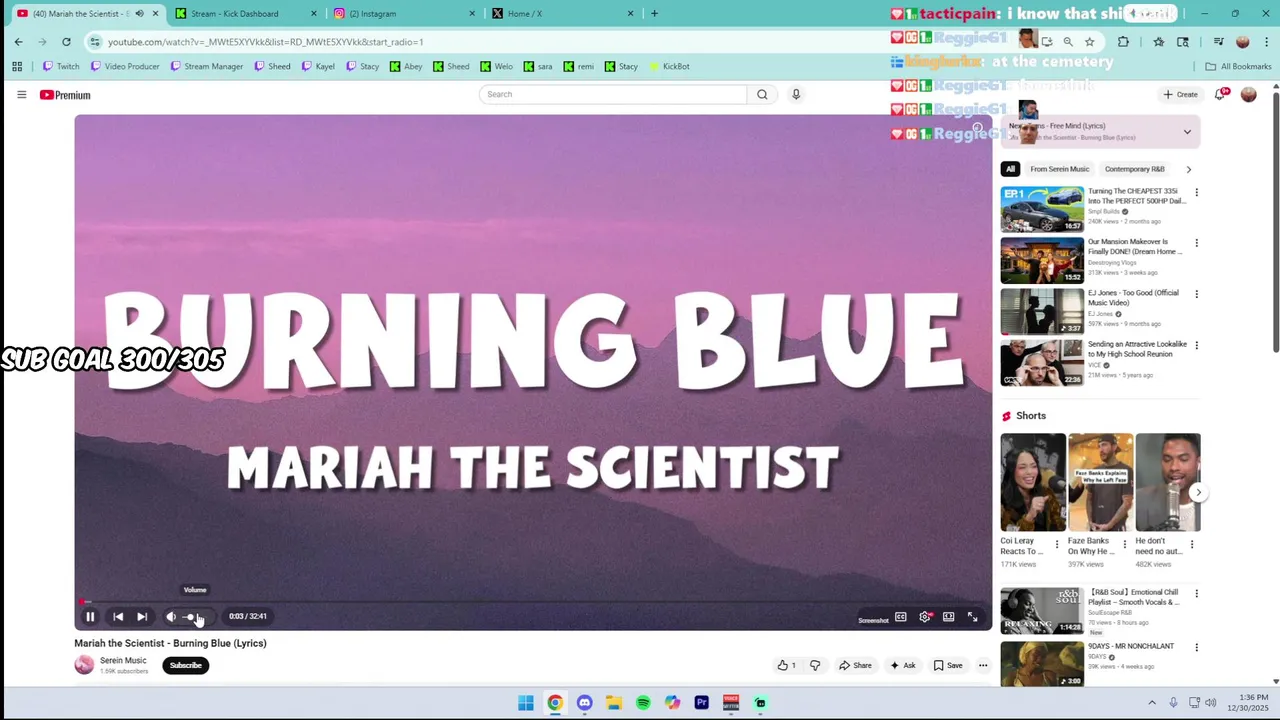
Task: Subscribe to Serein Music
Action: pos(185,665)
